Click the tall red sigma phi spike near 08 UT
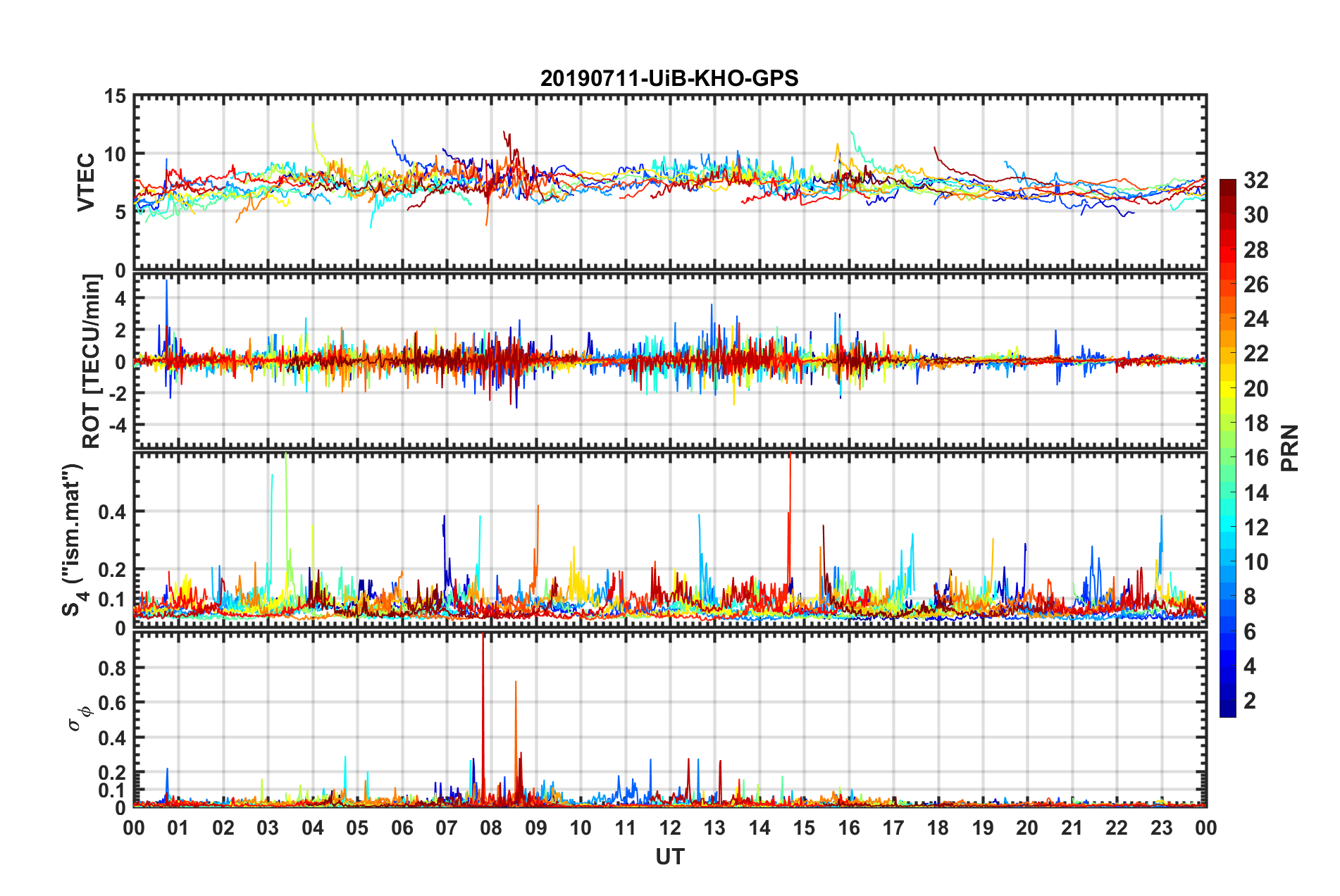This screenshot has height=896, width=1340. 483,718
